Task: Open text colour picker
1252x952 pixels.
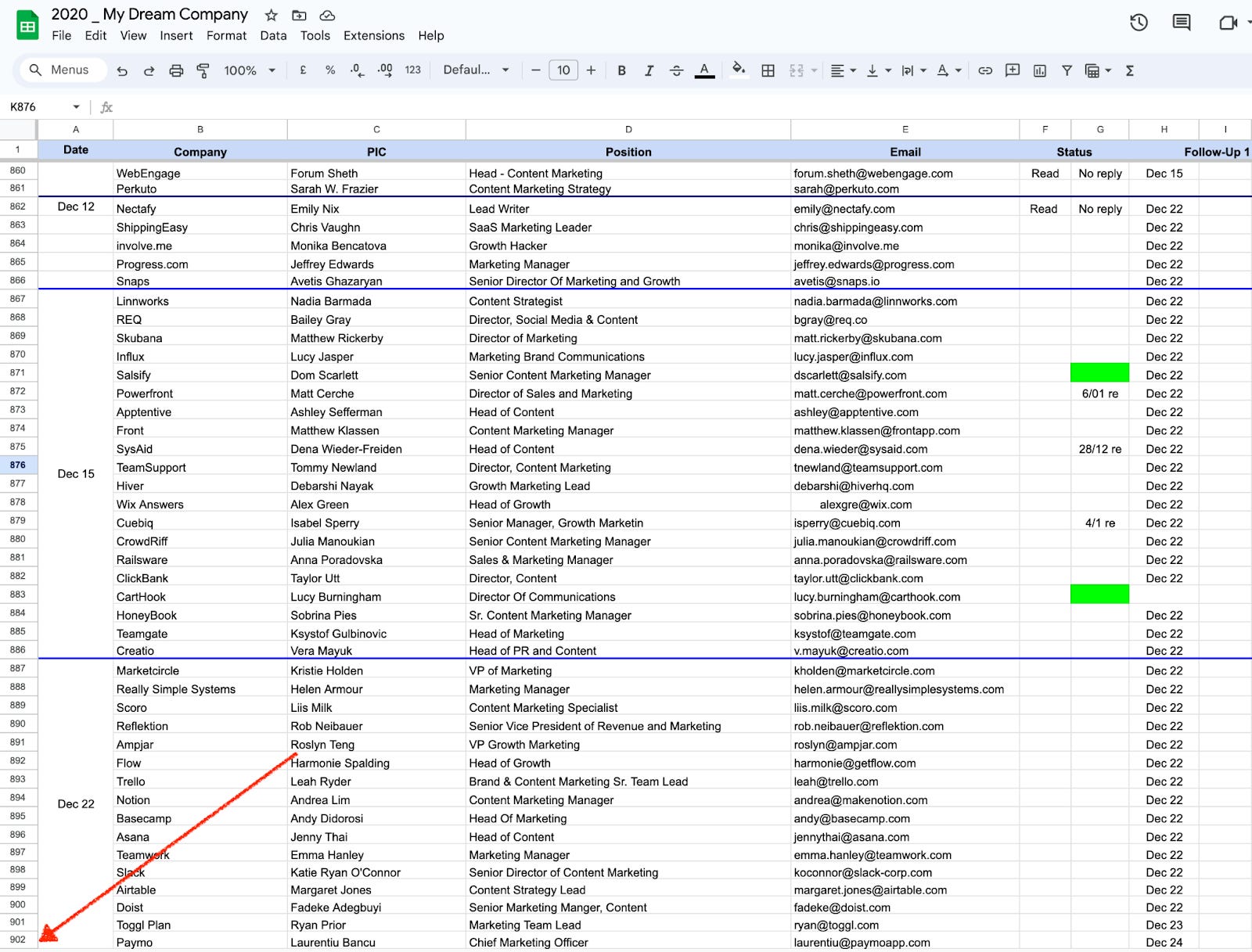Action: [x=705, y=70]
